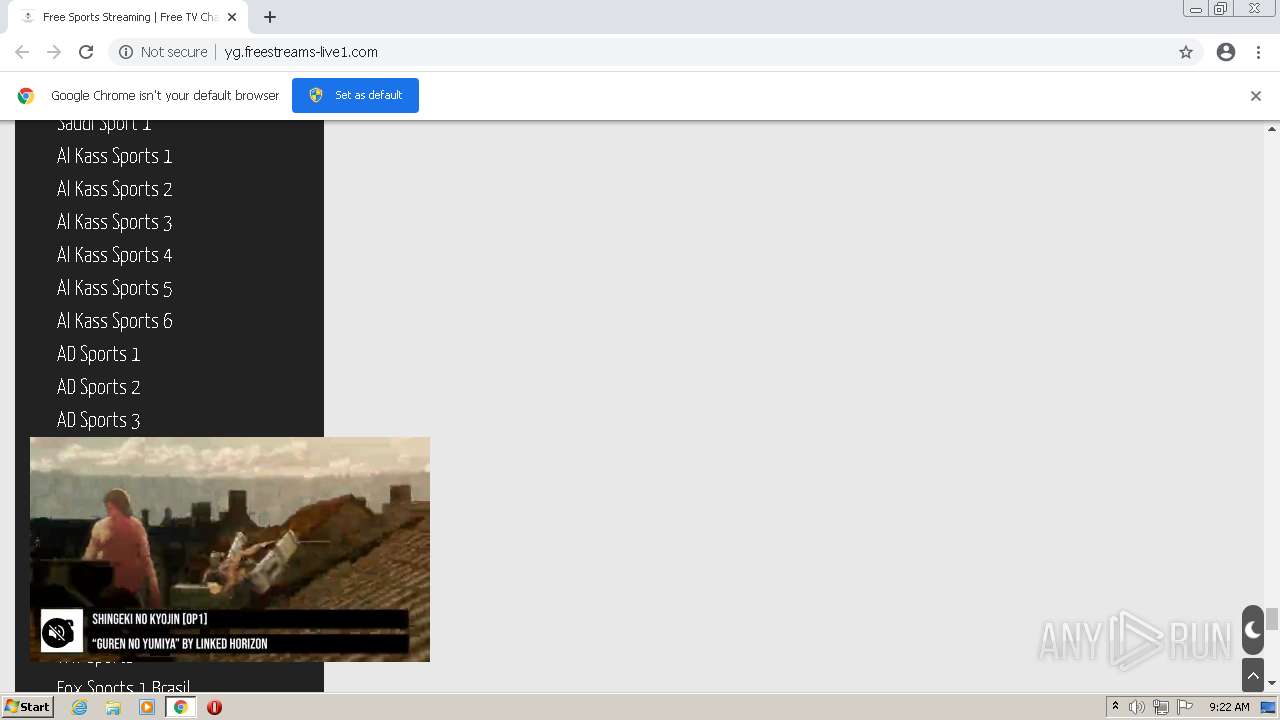Open Al Kass Sports 6 channel

tap(115, 321)
